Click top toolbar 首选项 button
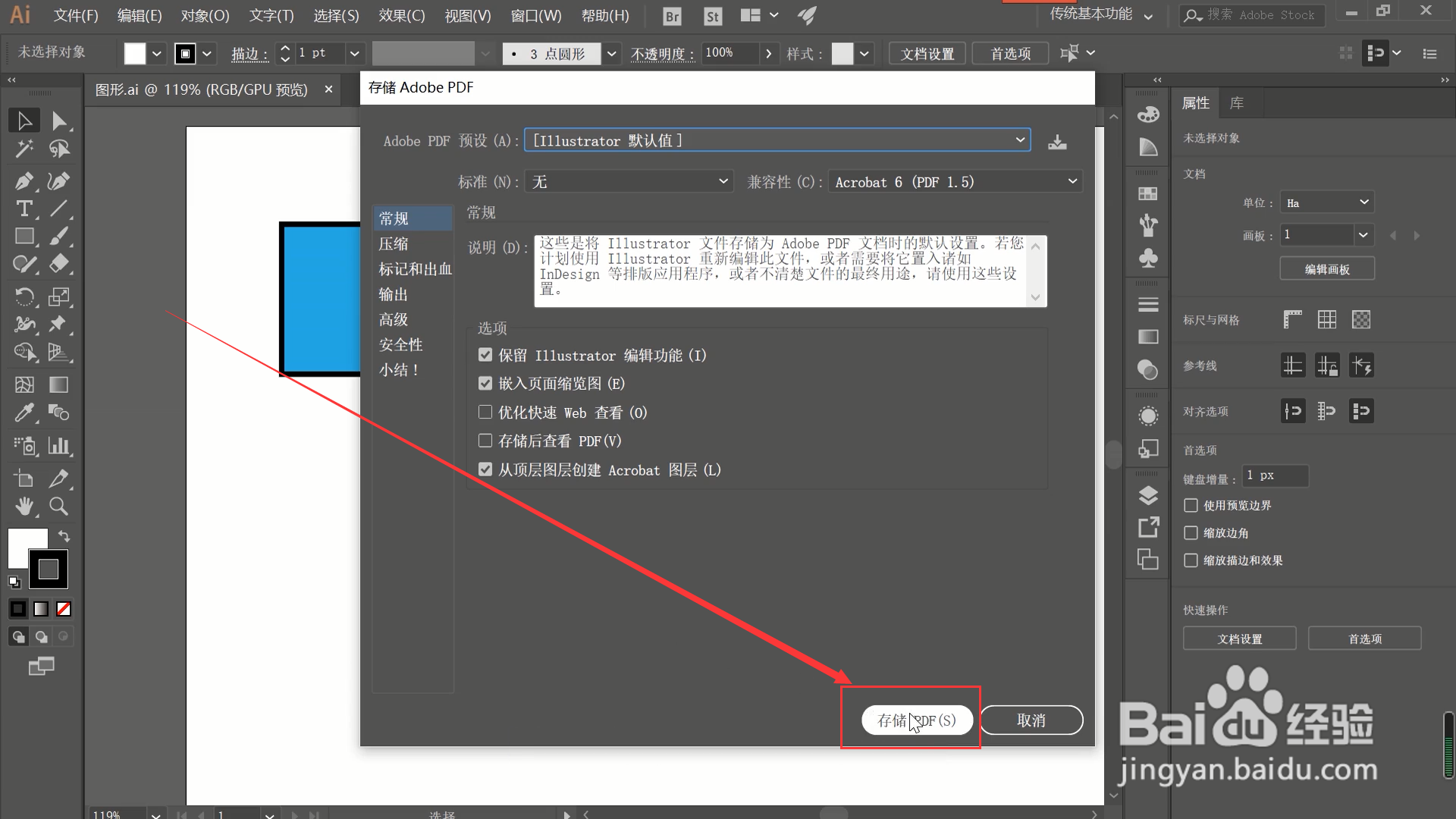 pos(1011,54)
